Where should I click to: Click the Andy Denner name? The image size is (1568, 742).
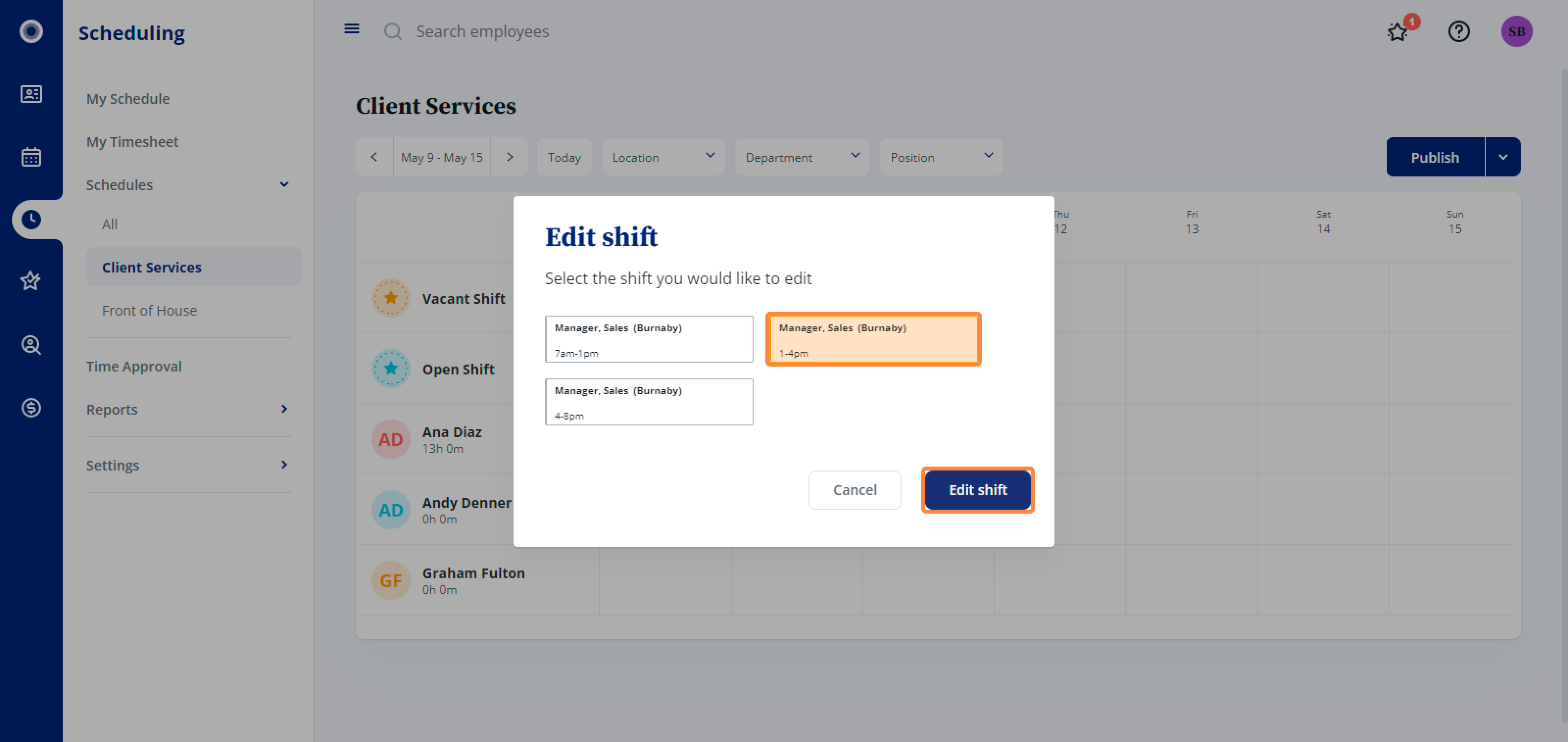(x=467, y=502)
